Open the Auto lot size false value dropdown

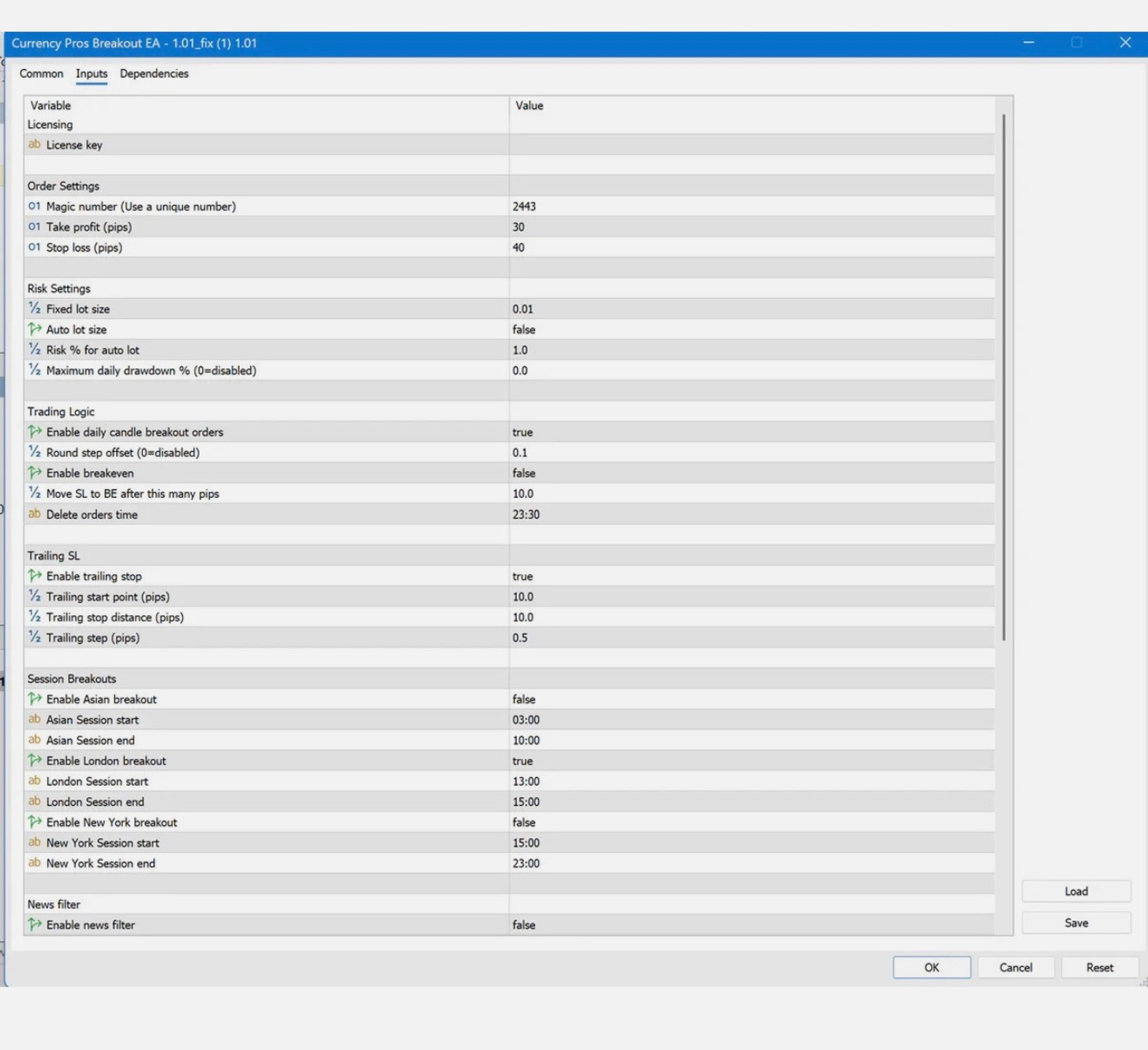751,330
